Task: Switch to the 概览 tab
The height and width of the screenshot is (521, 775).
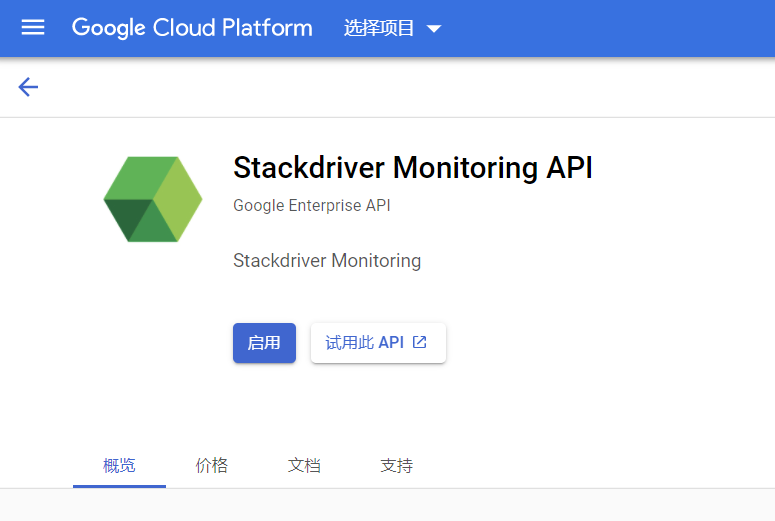Action: pos(119,465)
